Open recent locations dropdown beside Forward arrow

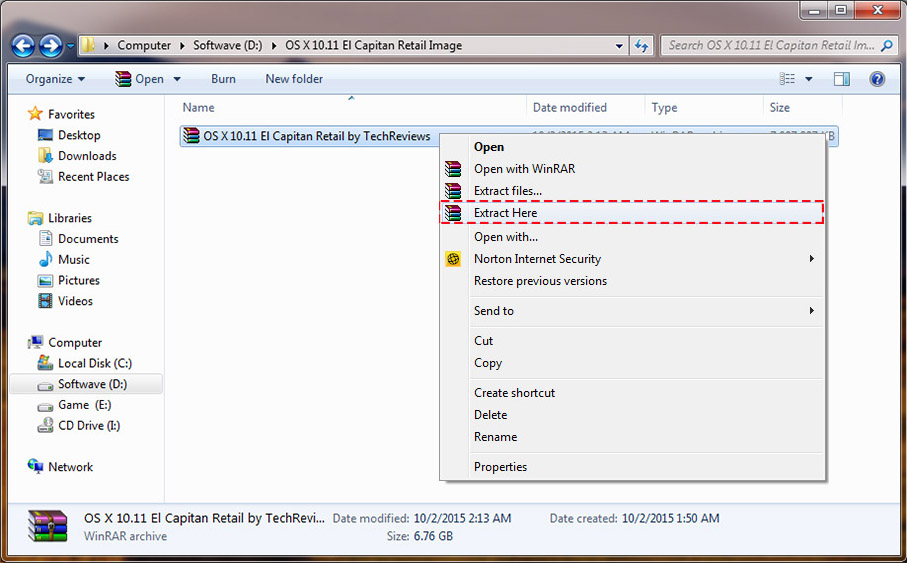click(70, 45)
